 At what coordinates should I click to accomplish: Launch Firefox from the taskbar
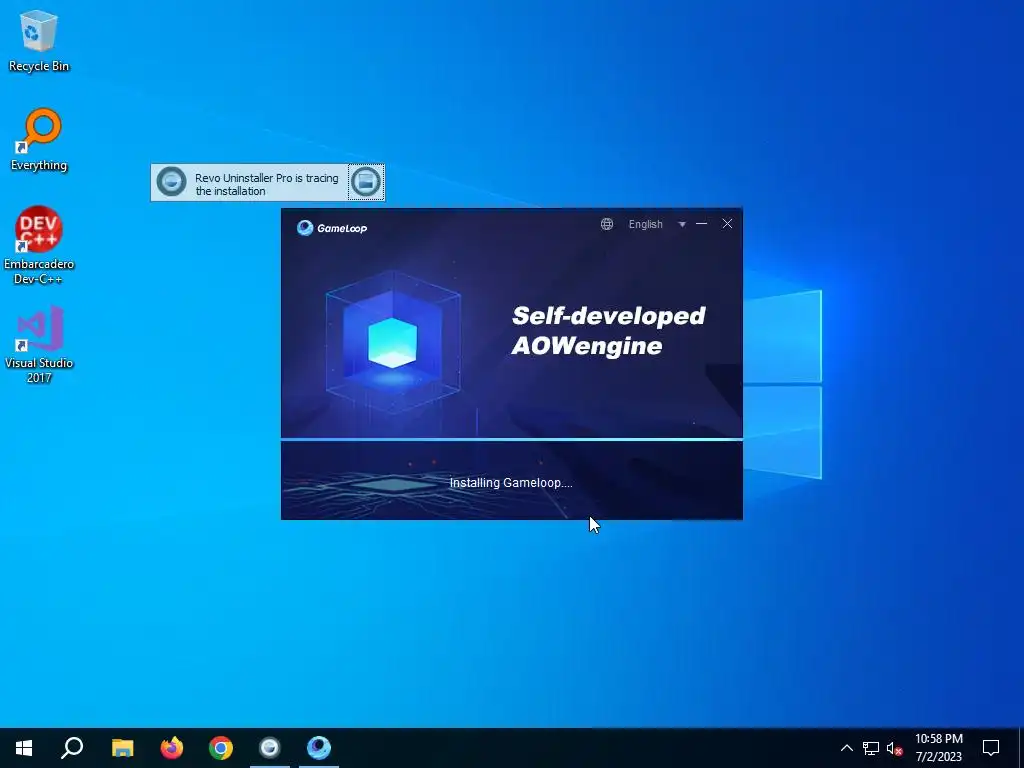172,748
